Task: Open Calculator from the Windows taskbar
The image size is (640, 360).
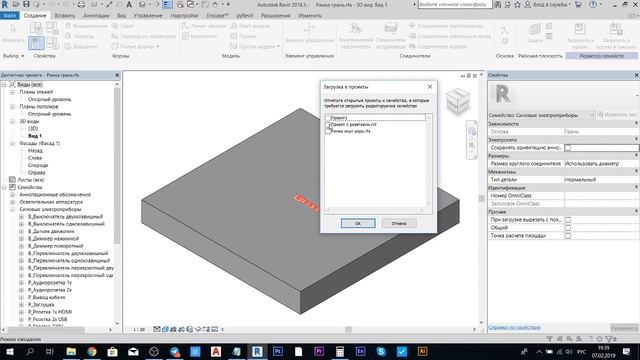Action: tap(340, 351)
